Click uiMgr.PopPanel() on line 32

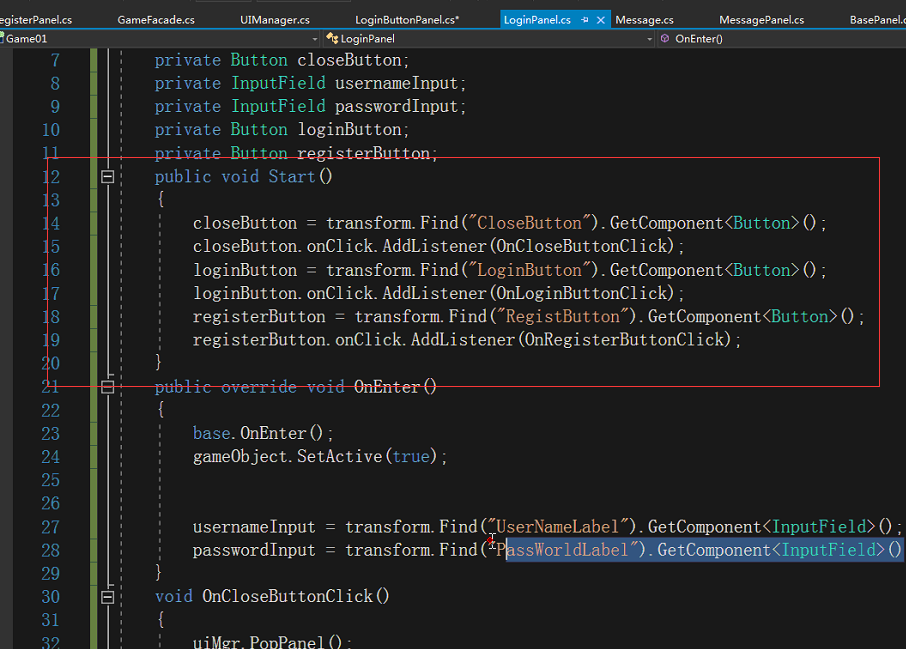tap(272, 642)
